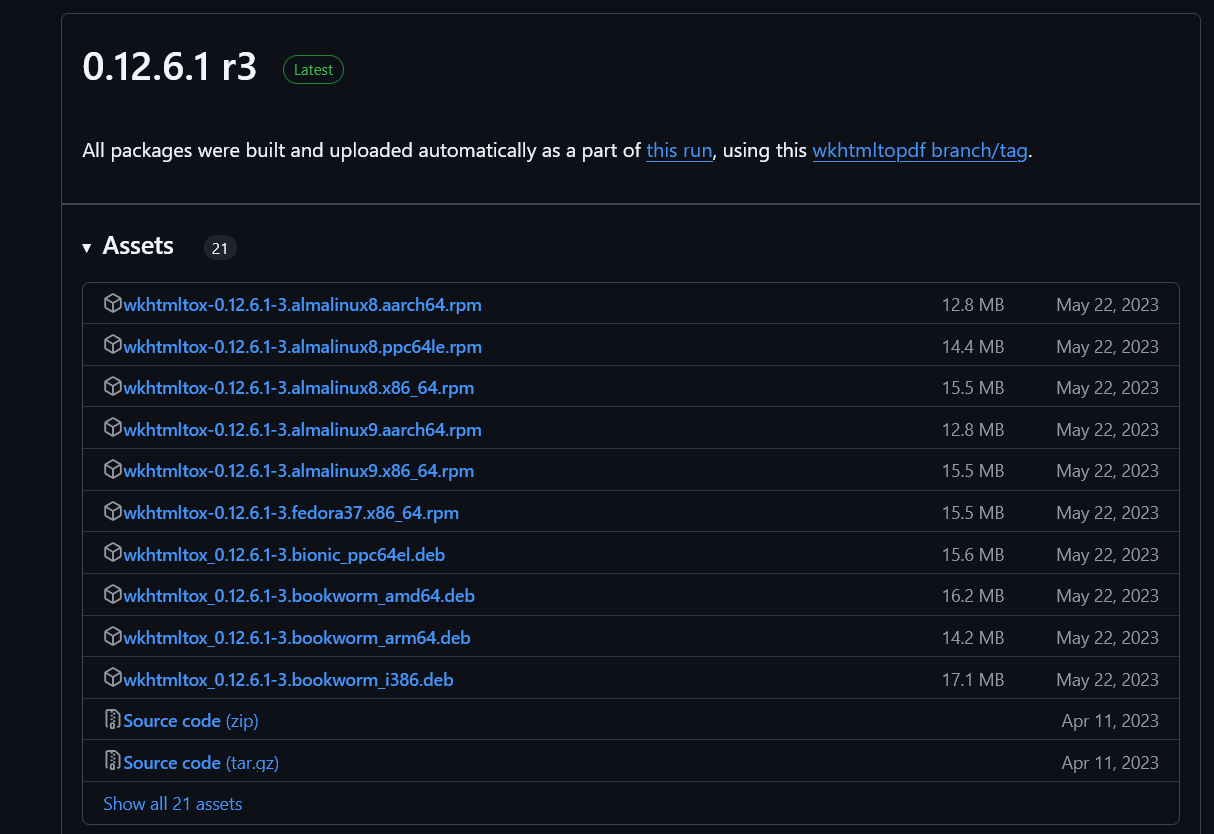Click package icon for almalinux9.x86_64.rpm

pyautogui.click(x=113, y=470)
